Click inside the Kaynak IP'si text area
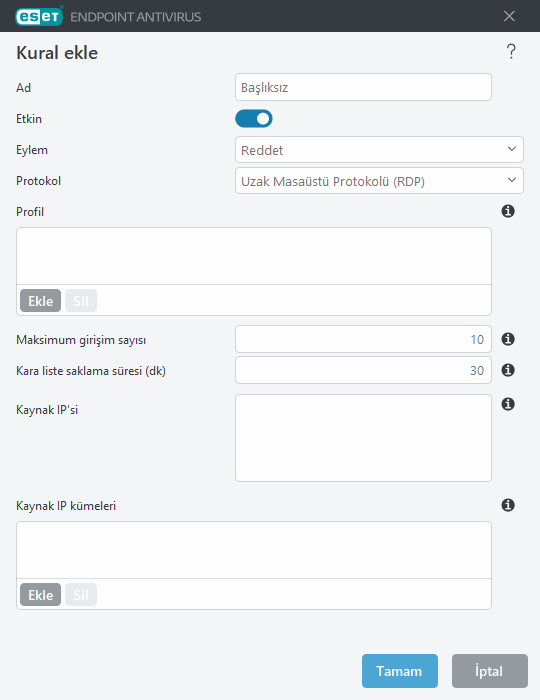 point(363,438)
